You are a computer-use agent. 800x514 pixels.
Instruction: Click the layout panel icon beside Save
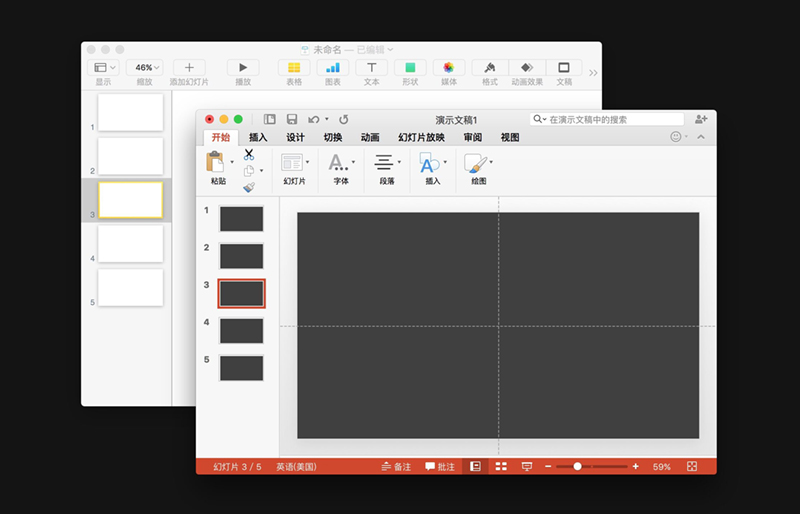pos(269,119)
